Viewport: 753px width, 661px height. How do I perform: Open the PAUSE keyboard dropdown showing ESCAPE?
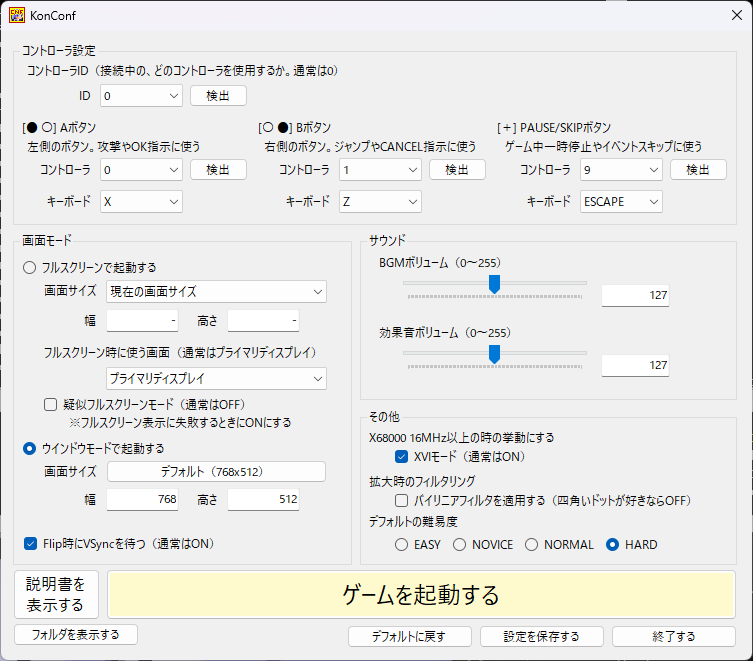coord(621,202)
